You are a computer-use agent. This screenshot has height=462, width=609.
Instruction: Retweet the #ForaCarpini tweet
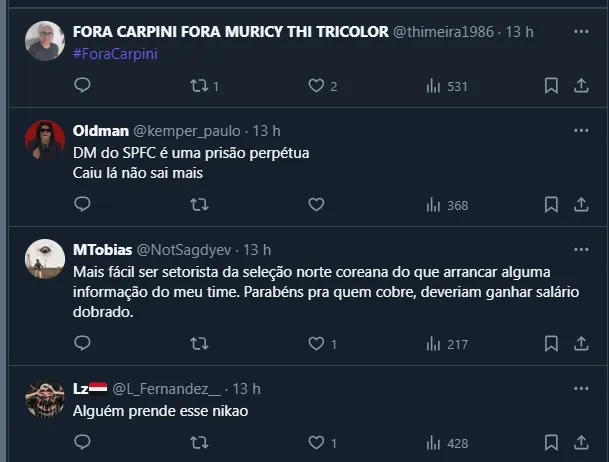pyautogui.click(x=199, y=86)
